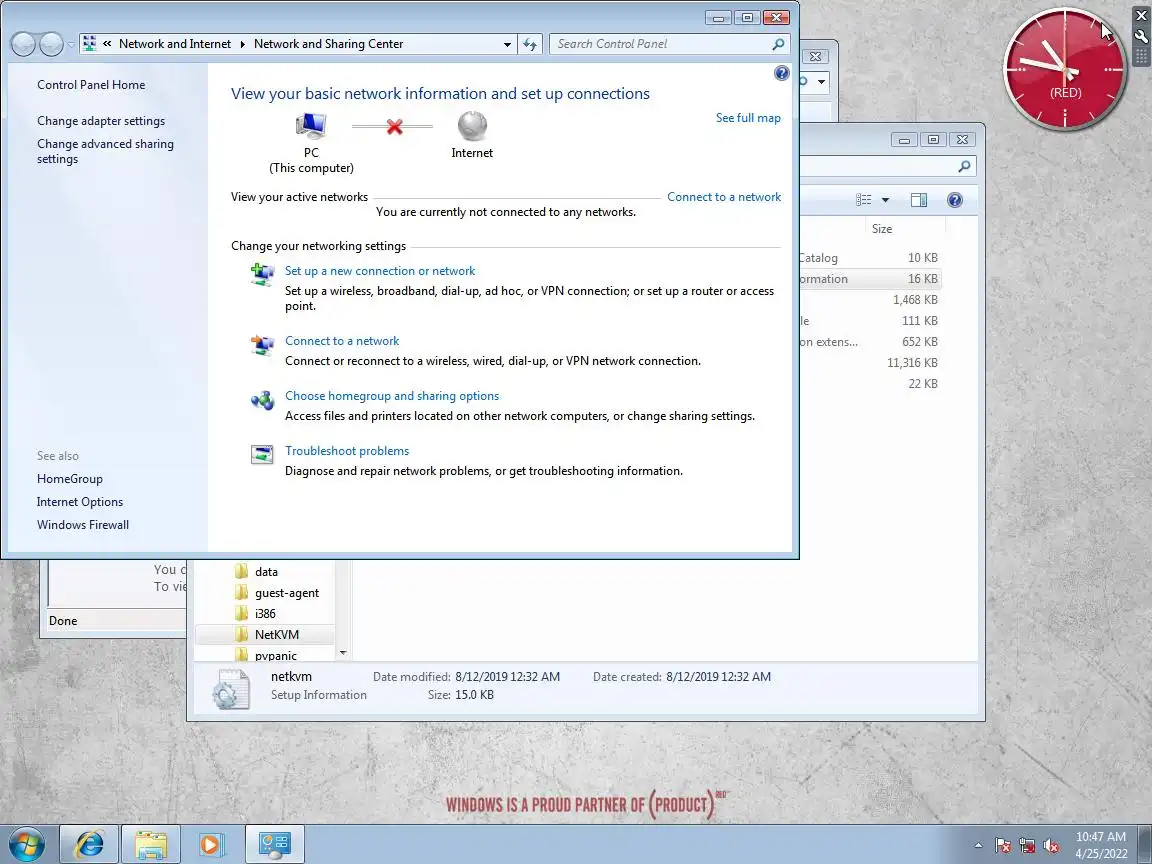Open Control Panel Home
This screenshot has height=864, width=1152.
tap(91, 84)
